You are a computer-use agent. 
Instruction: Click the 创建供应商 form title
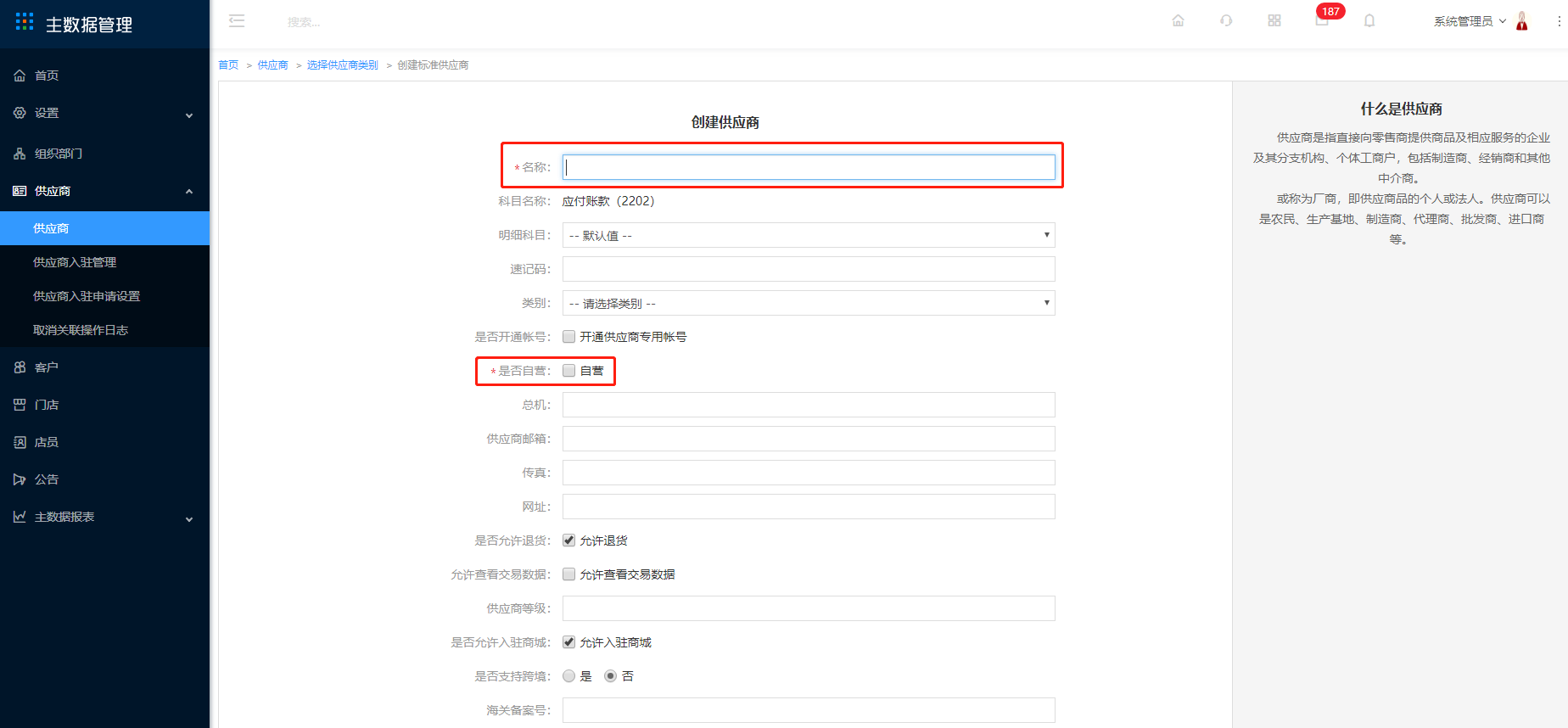[725, 122]
